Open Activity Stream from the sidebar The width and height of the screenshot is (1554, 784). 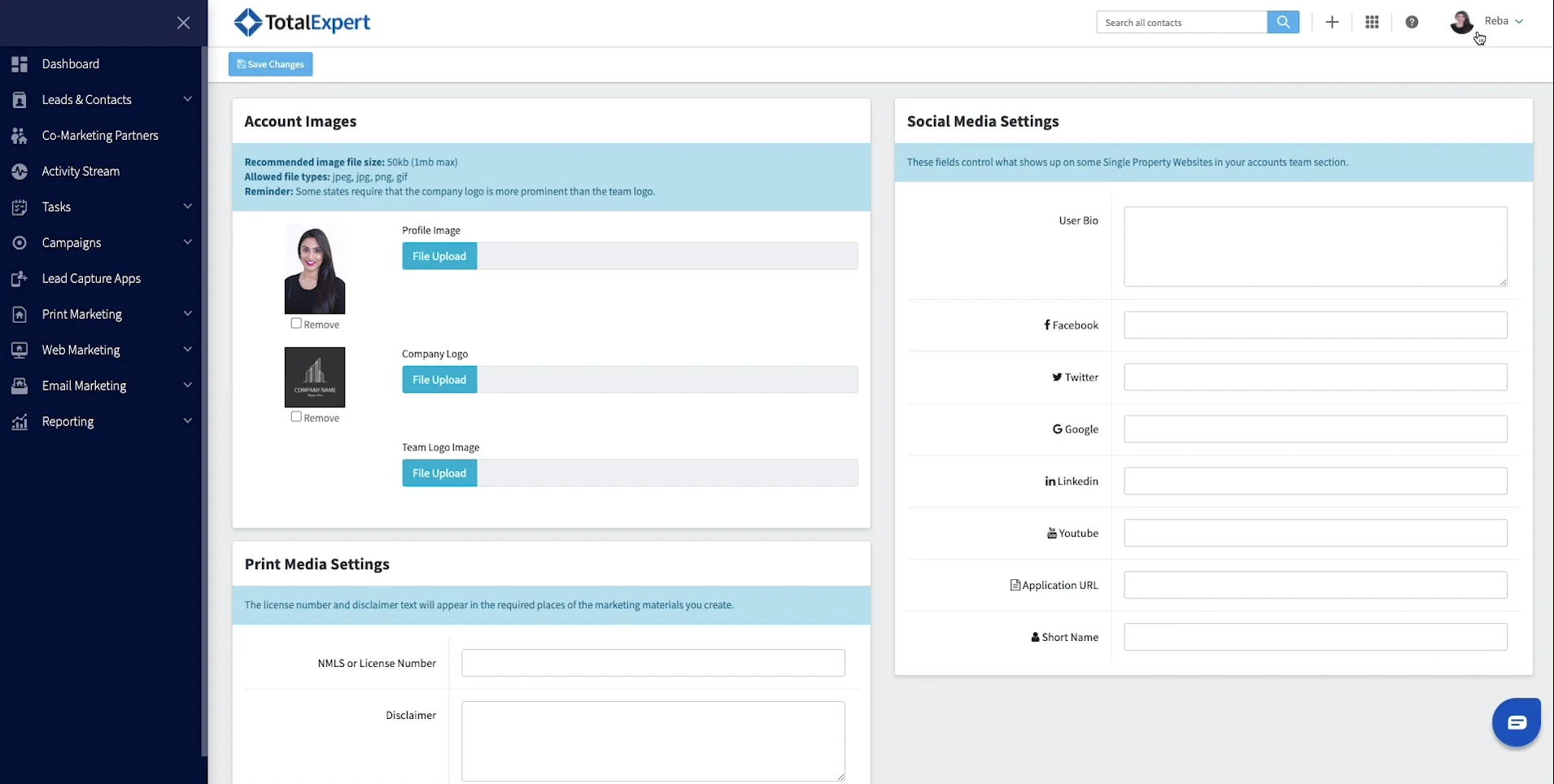[x=81, y=172]
